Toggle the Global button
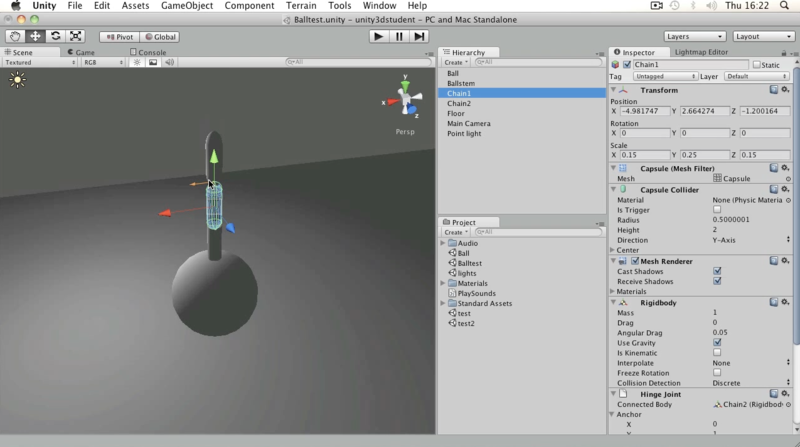800x447 pixels. (160, 37)
